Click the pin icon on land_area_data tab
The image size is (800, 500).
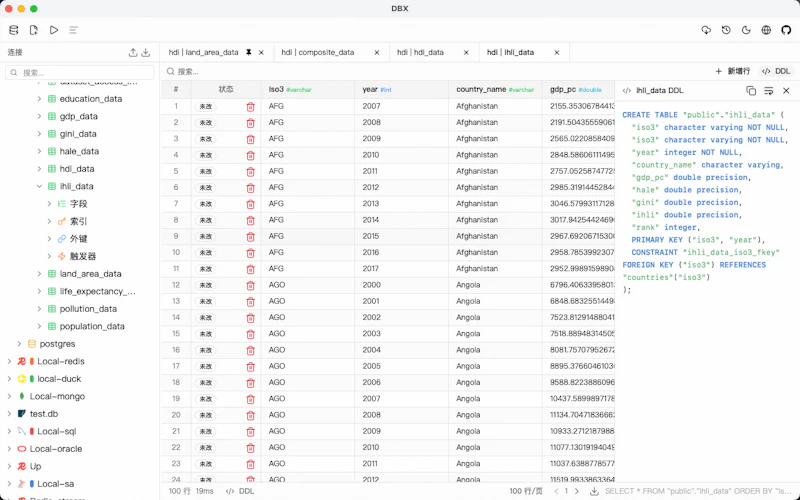(x=248, y=52)
